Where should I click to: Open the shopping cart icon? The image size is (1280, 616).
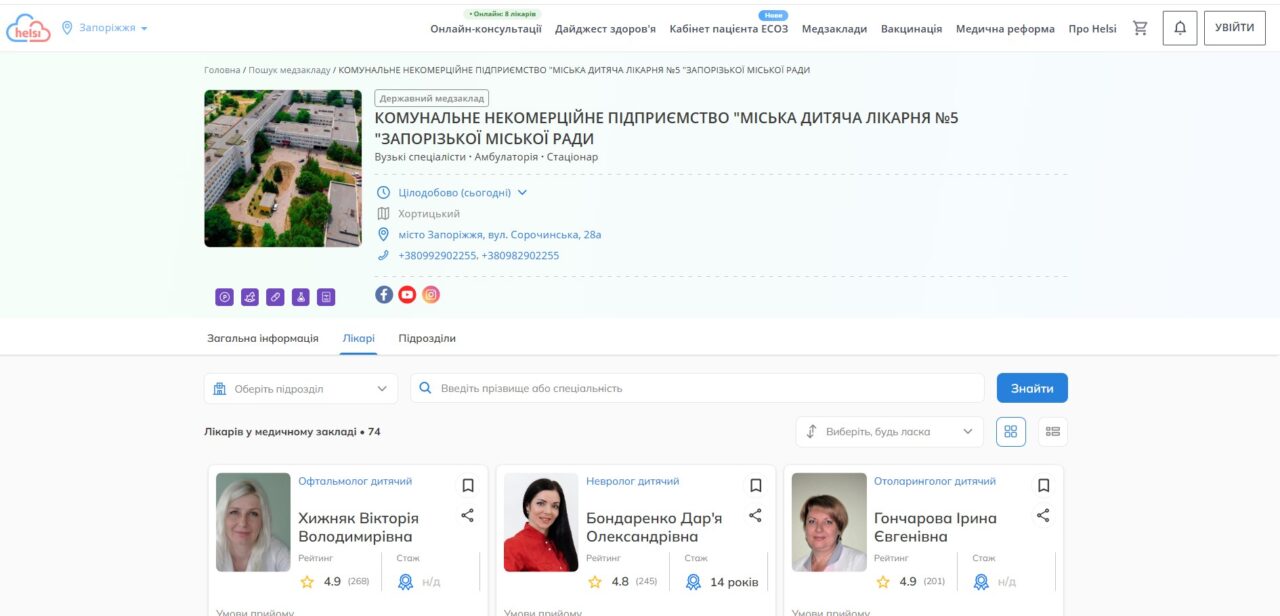1140,28
